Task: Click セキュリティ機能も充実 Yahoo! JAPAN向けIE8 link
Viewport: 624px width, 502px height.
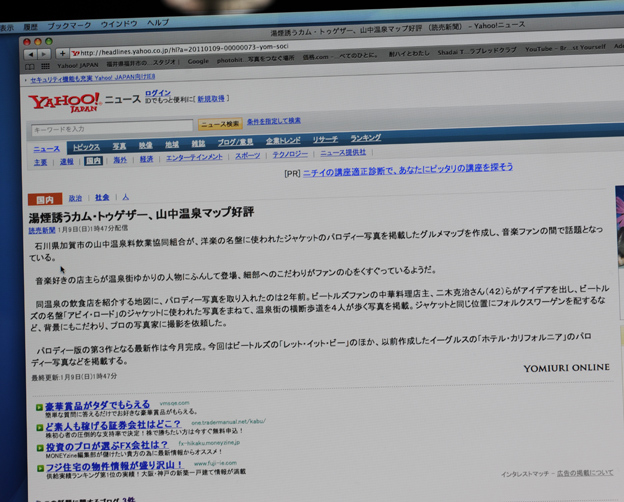Action: click(93, 78)
